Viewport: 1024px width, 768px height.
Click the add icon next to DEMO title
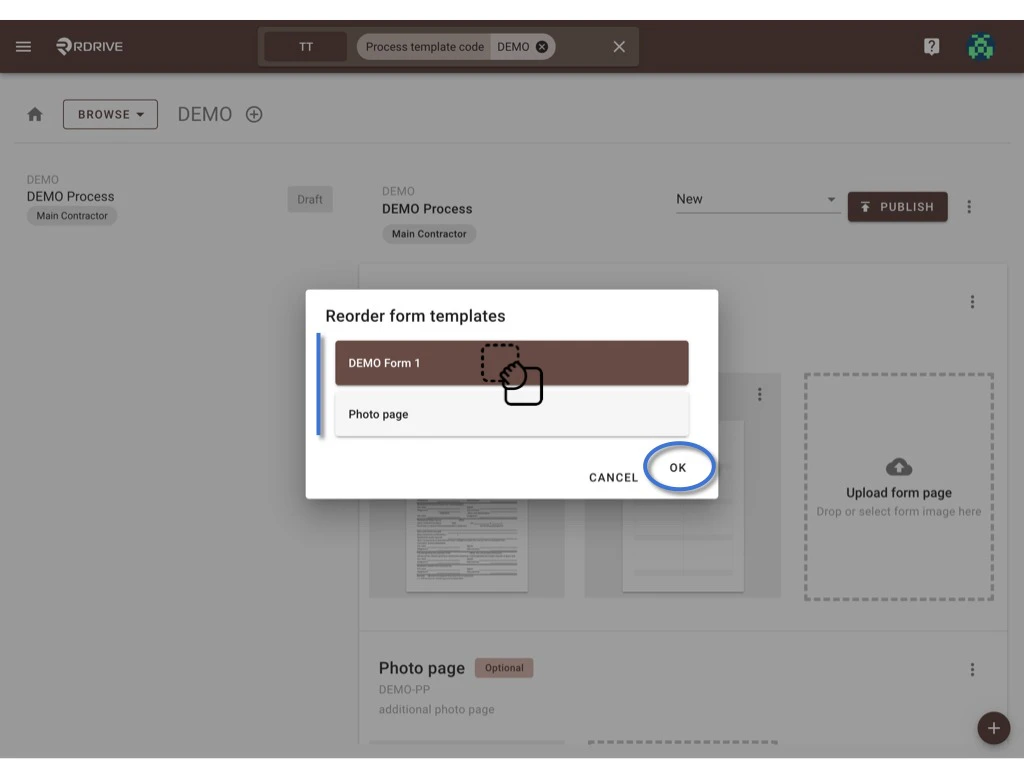tap(253, 114)
